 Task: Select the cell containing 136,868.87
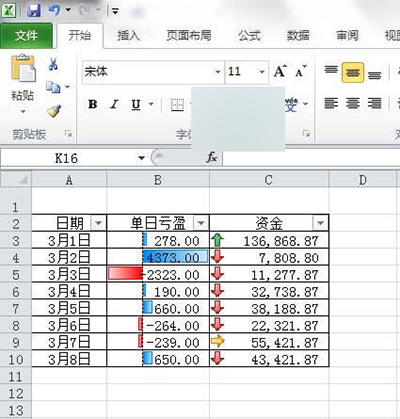tap(269, 240)
